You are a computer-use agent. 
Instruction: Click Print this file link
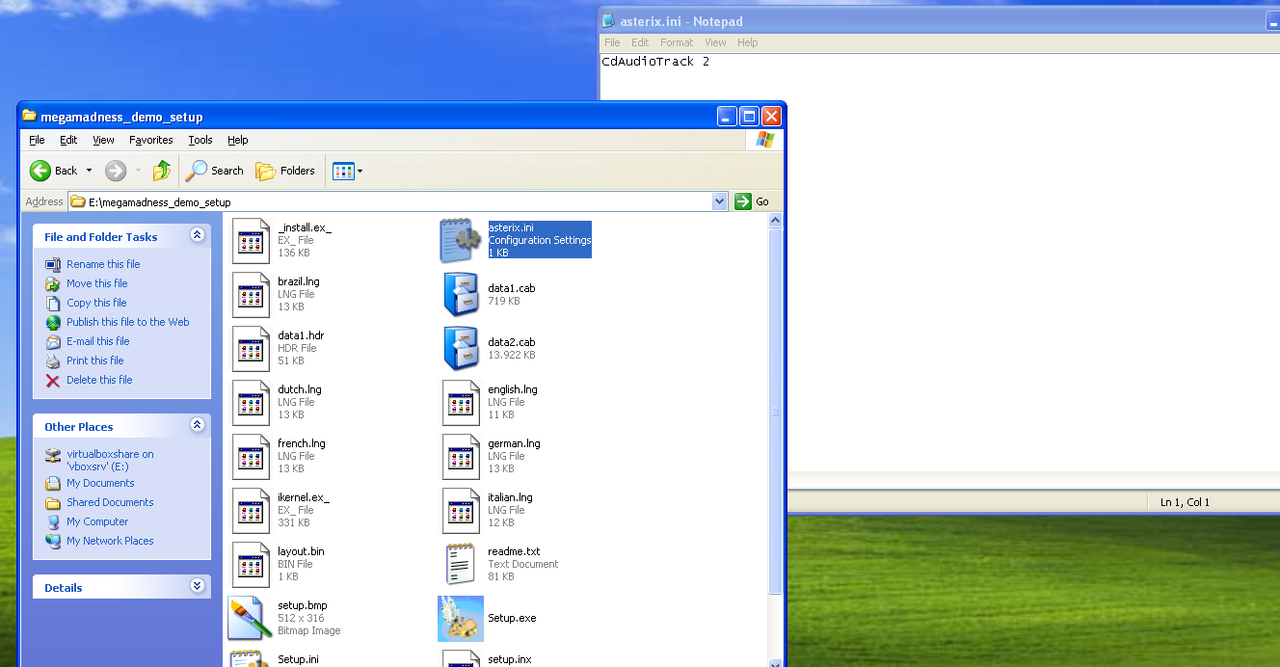95,361
